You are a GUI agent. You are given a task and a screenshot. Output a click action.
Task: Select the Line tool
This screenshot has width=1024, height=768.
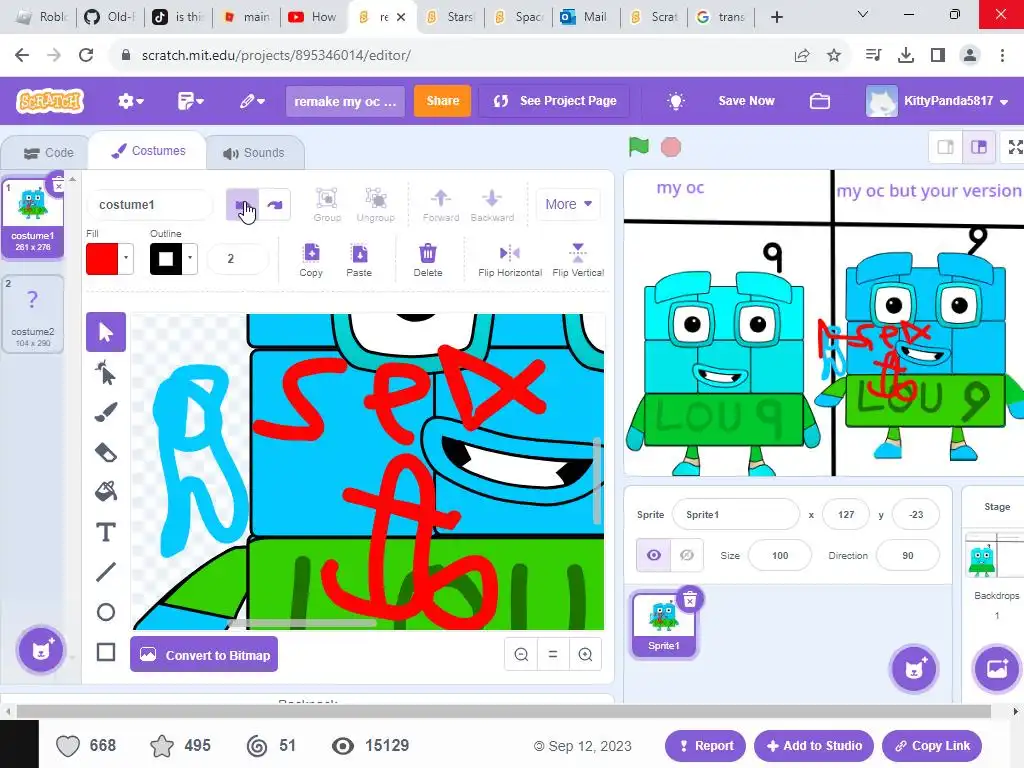[106, 572]
